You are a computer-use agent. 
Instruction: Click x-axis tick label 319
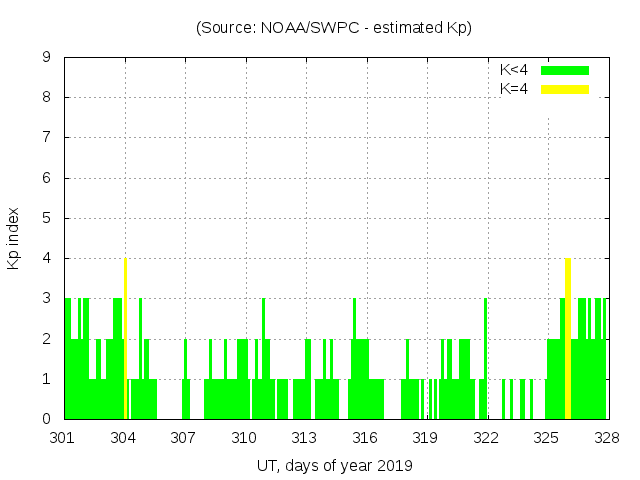click(426, 438)
